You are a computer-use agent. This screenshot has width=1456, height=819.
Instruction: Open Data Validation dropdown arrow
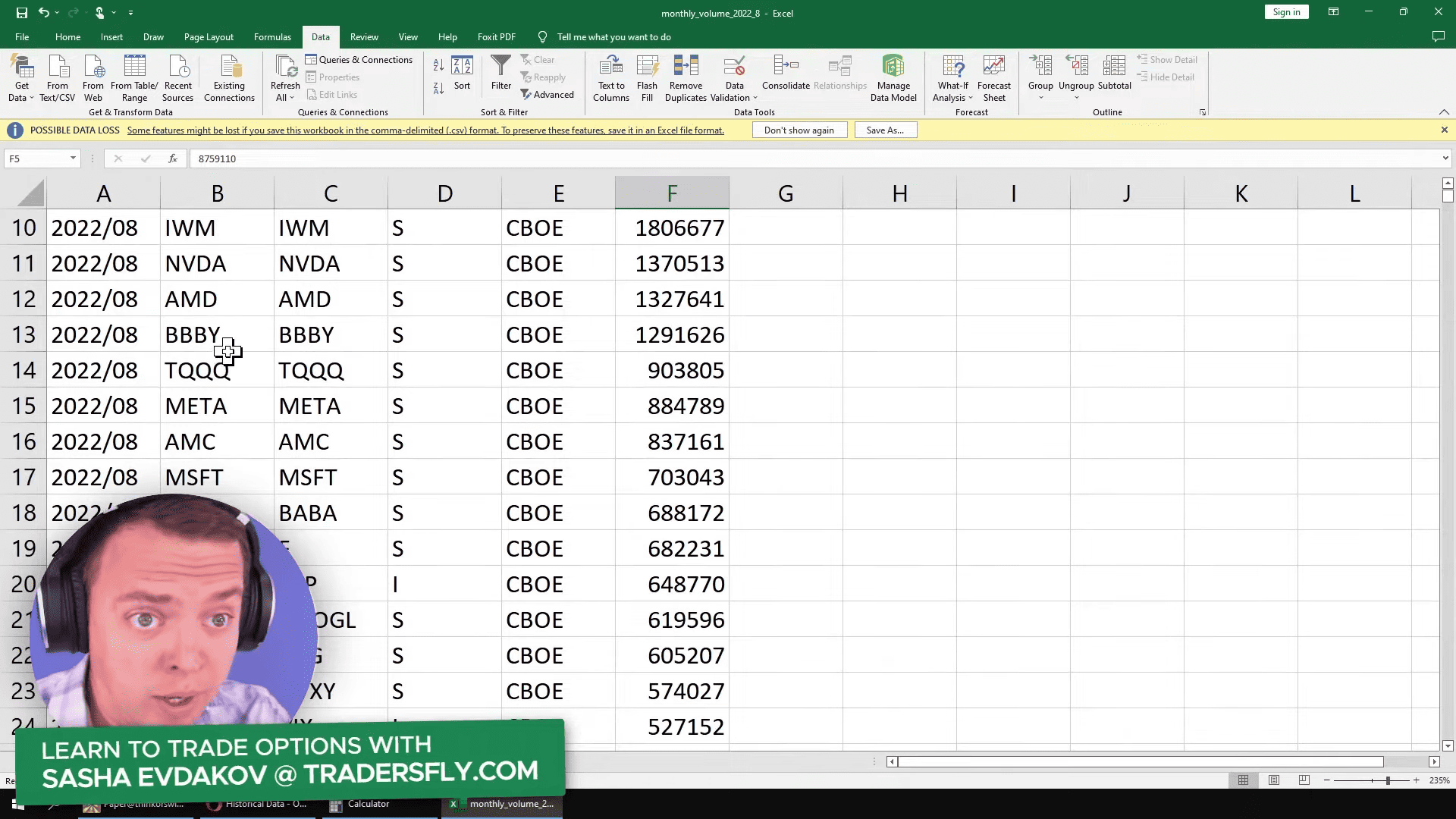pyautogui.click(x=755, y=98)
